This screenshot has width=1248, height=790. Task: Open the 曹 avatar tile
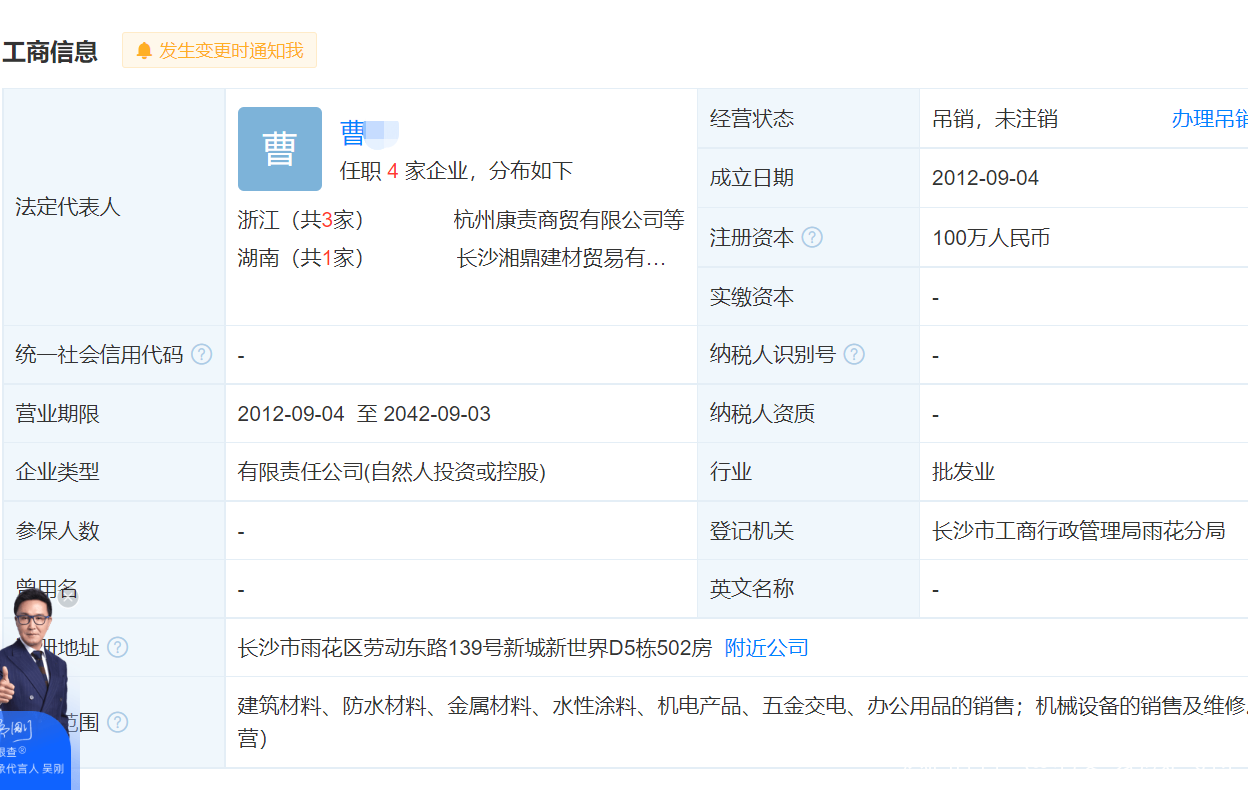280,149
